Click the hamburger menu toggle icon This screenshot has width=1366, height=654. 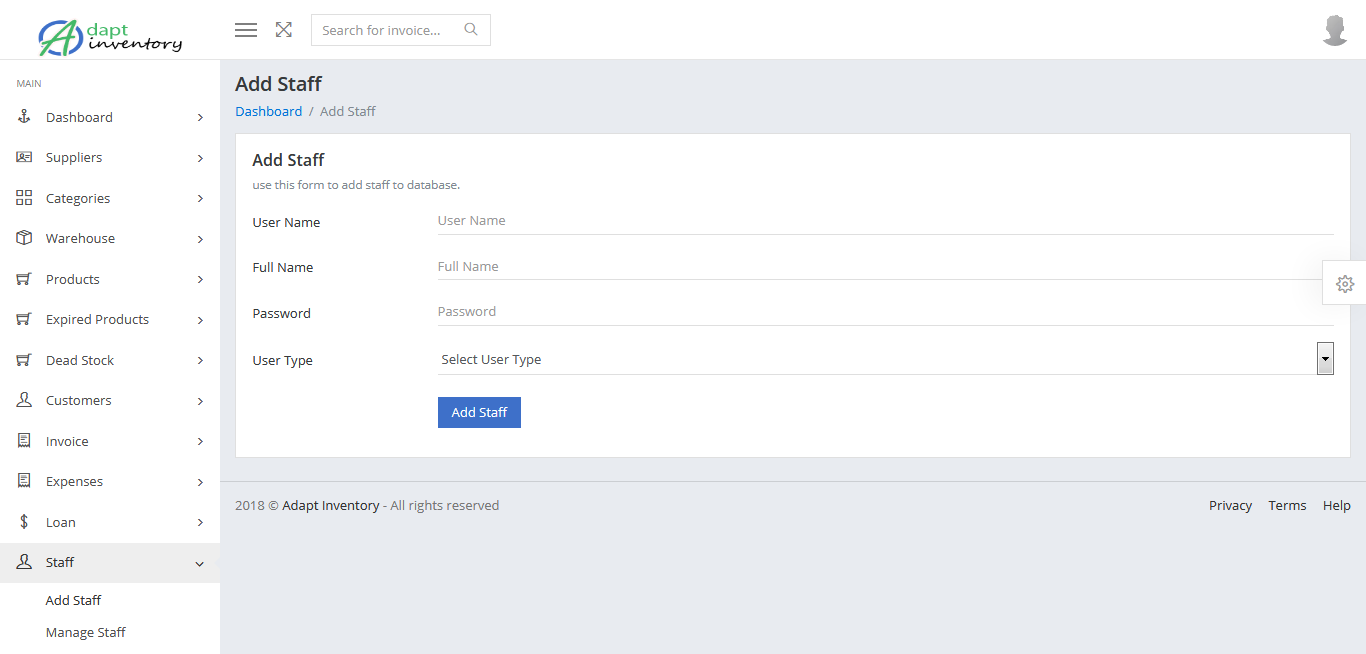(x=246, y=30)
